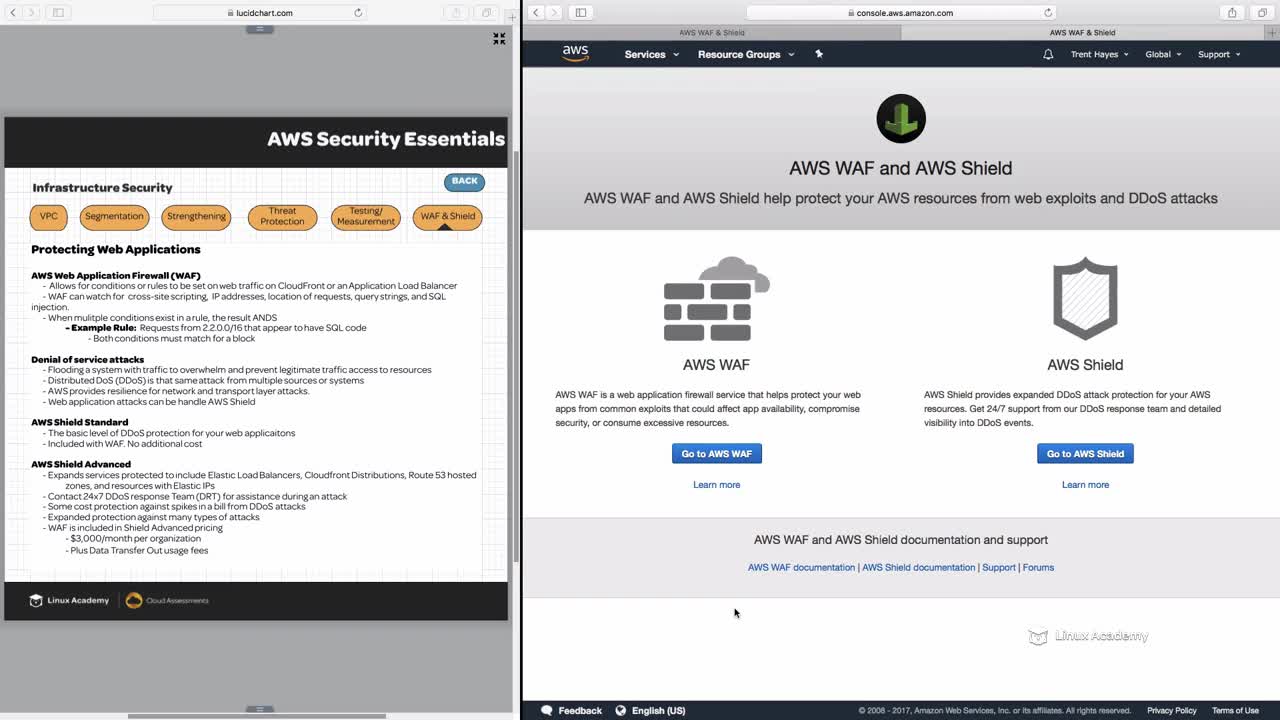Click the 'Infrastructure Security' title on the slide

[102, 188]
